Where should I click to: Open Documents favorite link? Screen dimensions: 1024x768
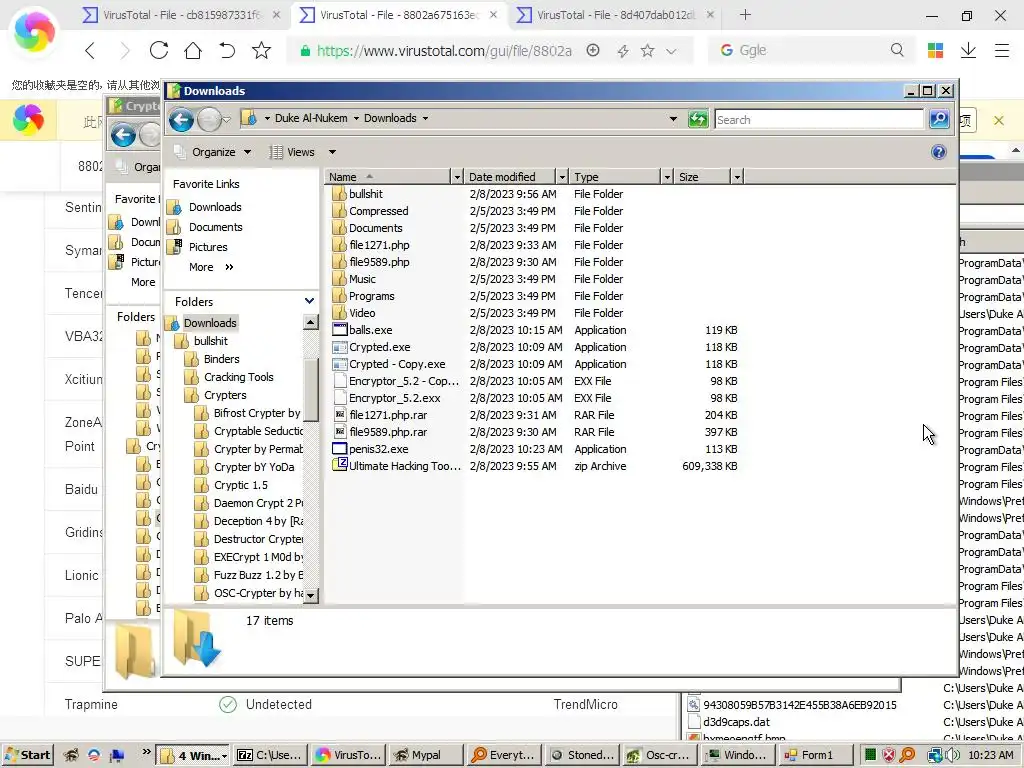(x=216, y=227)
